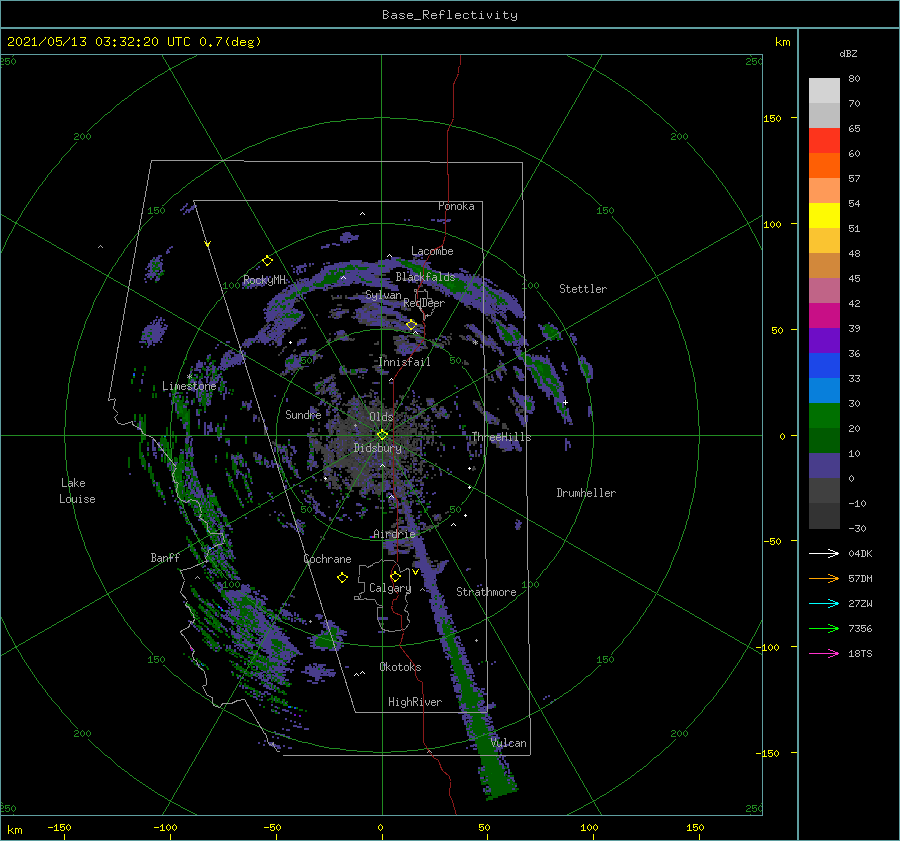
Task: Select yellow diamond marker beside RockyMH
Action: (x=267, y=261)
